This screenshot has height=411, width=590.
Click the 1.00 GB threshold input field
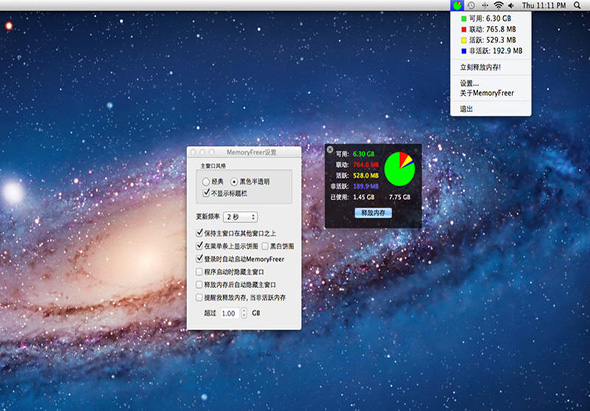pos(230,313)
